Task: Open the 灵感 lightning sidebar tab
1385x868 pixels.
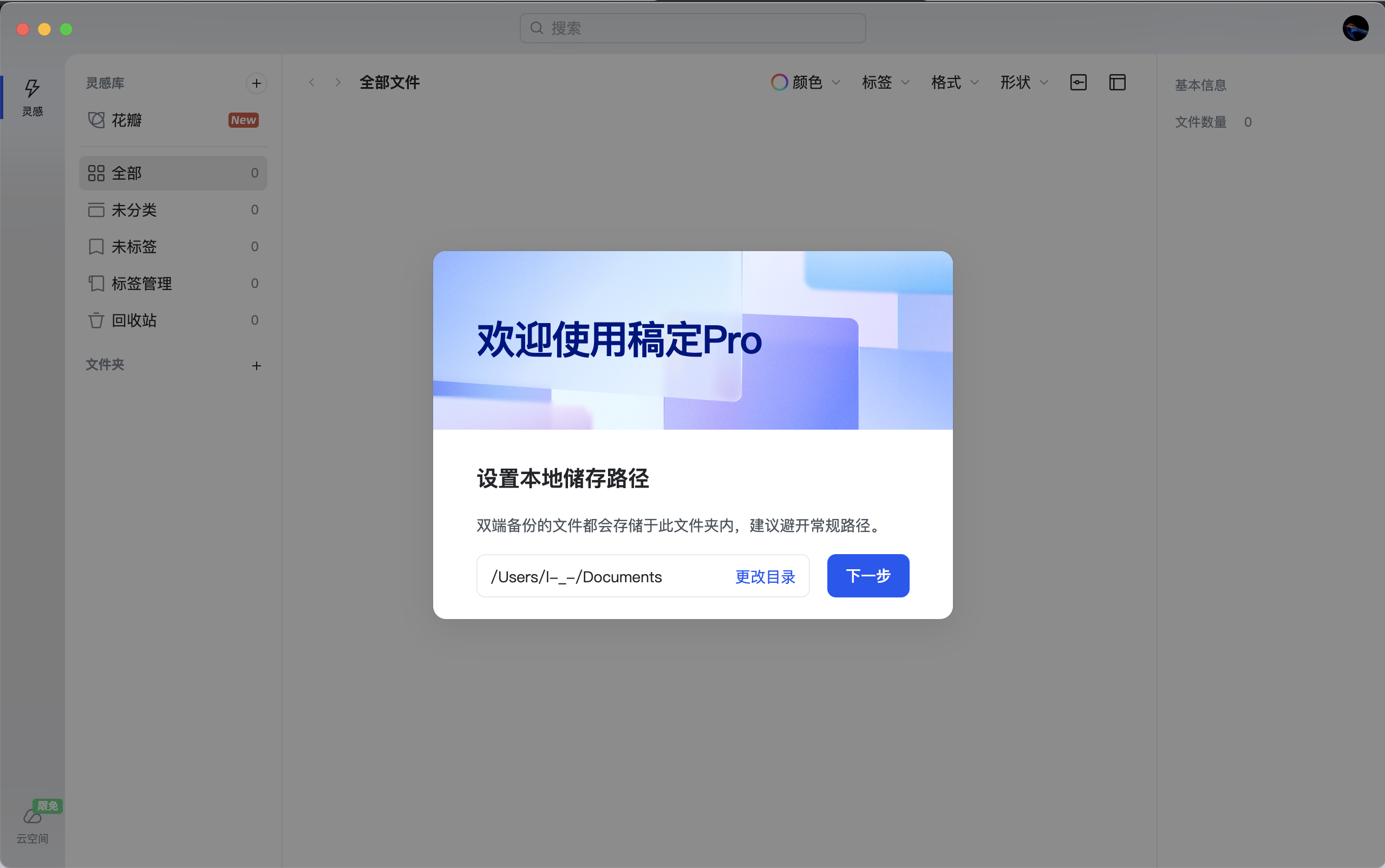Action: (32, 97)
